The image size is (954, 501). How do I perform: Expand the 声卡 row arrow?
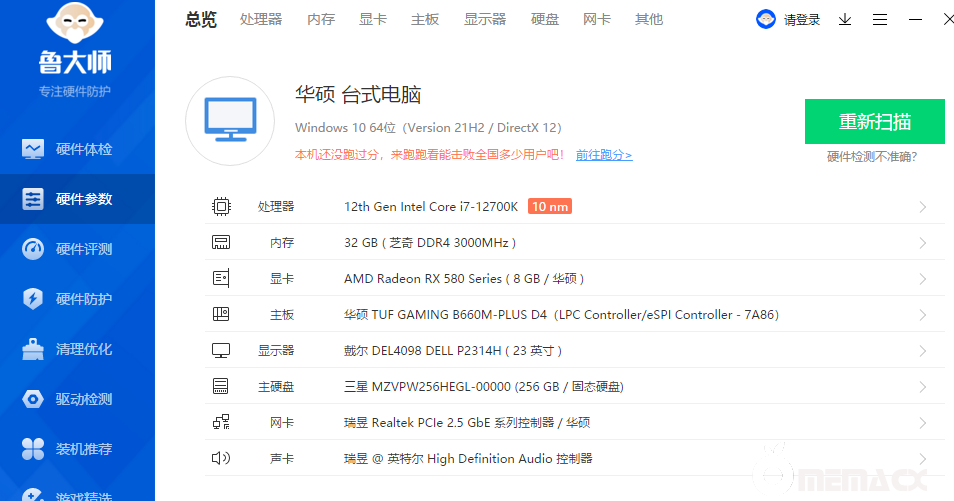coord(922,459)
